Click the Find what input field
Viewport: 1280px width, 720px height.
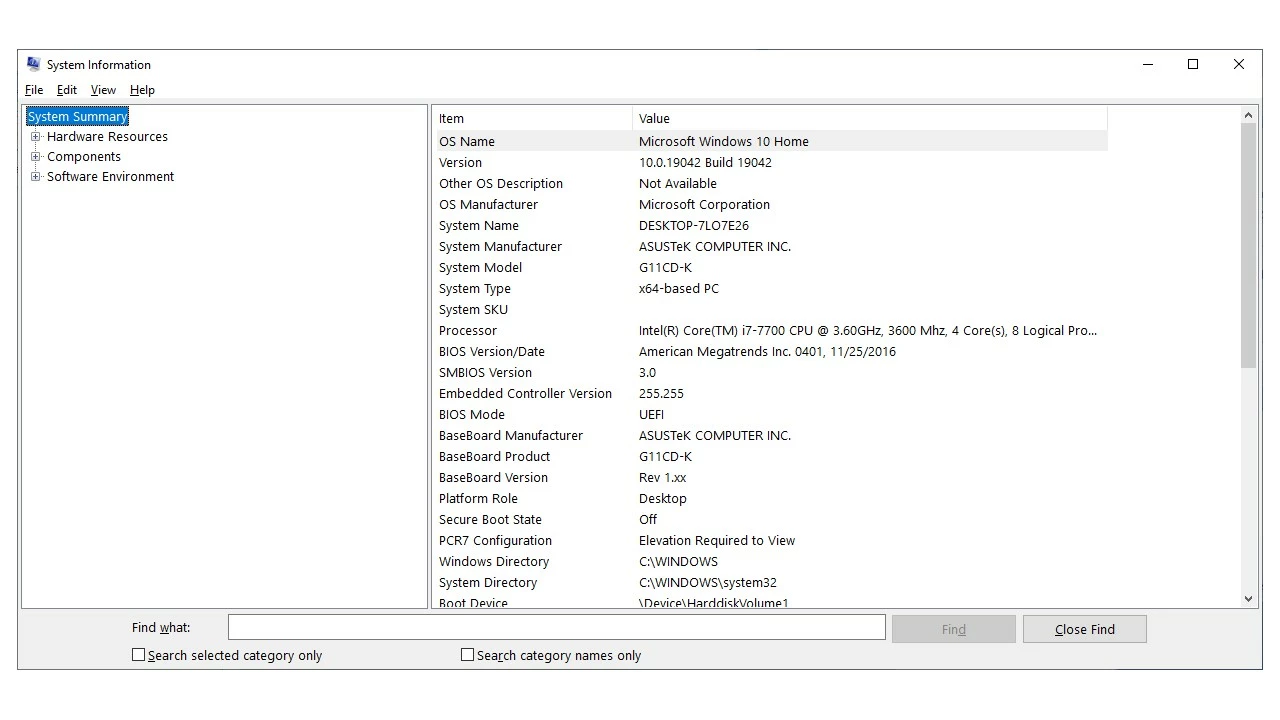click(557, 628)
